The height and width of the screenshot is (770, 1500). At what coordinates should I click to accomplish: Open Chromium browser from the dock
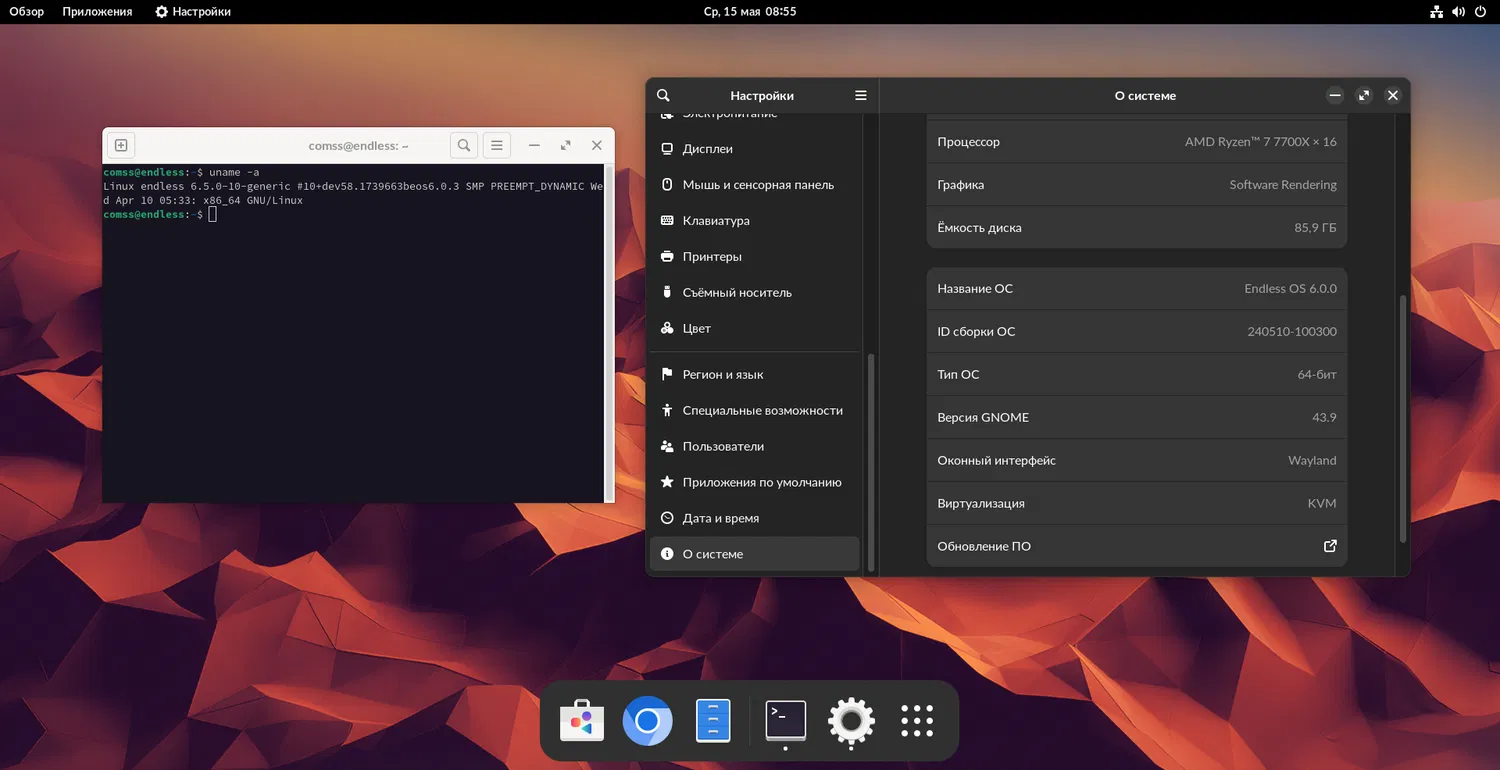click(647, 721)
